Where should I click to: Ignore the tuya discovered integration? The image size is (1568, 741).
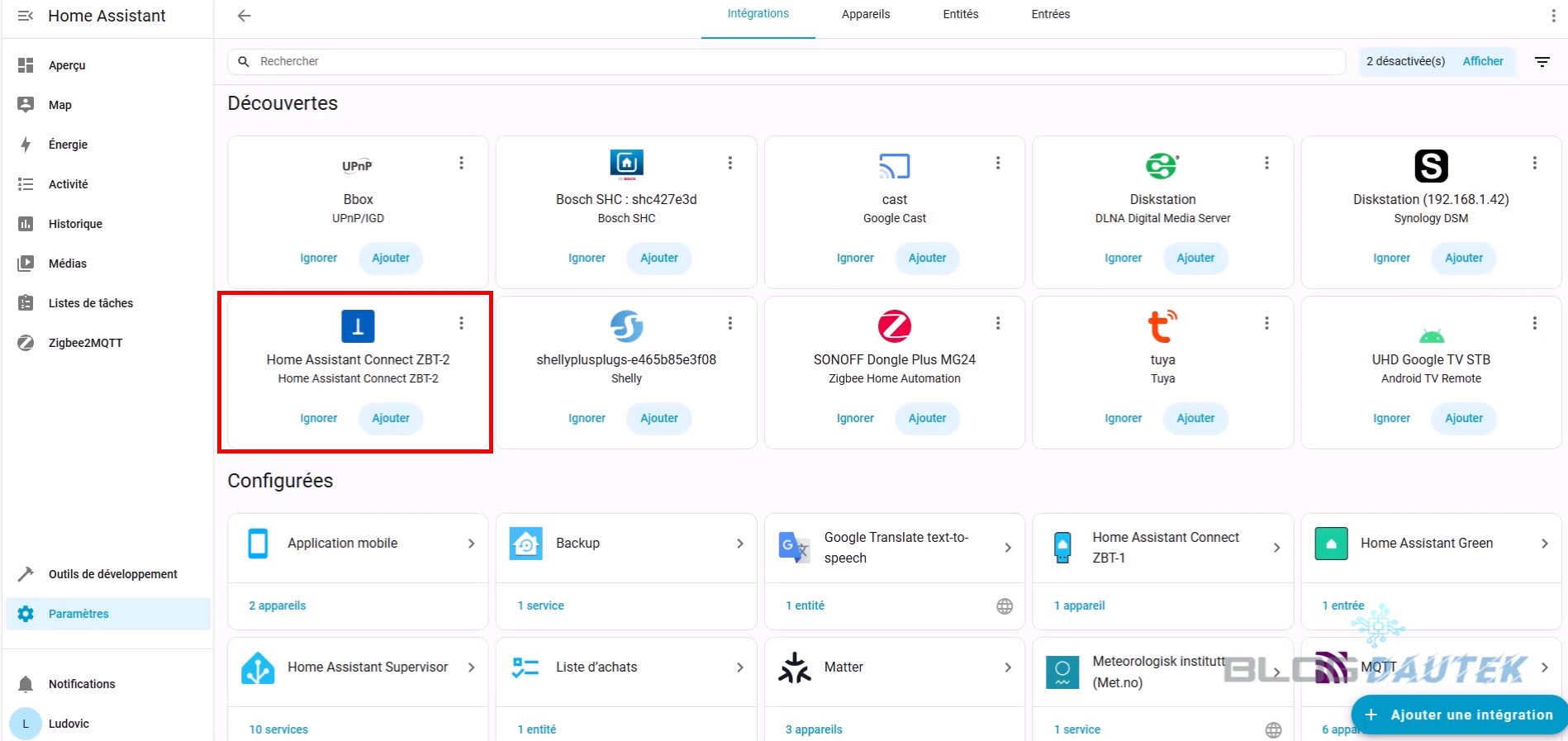coord(1123,418)
